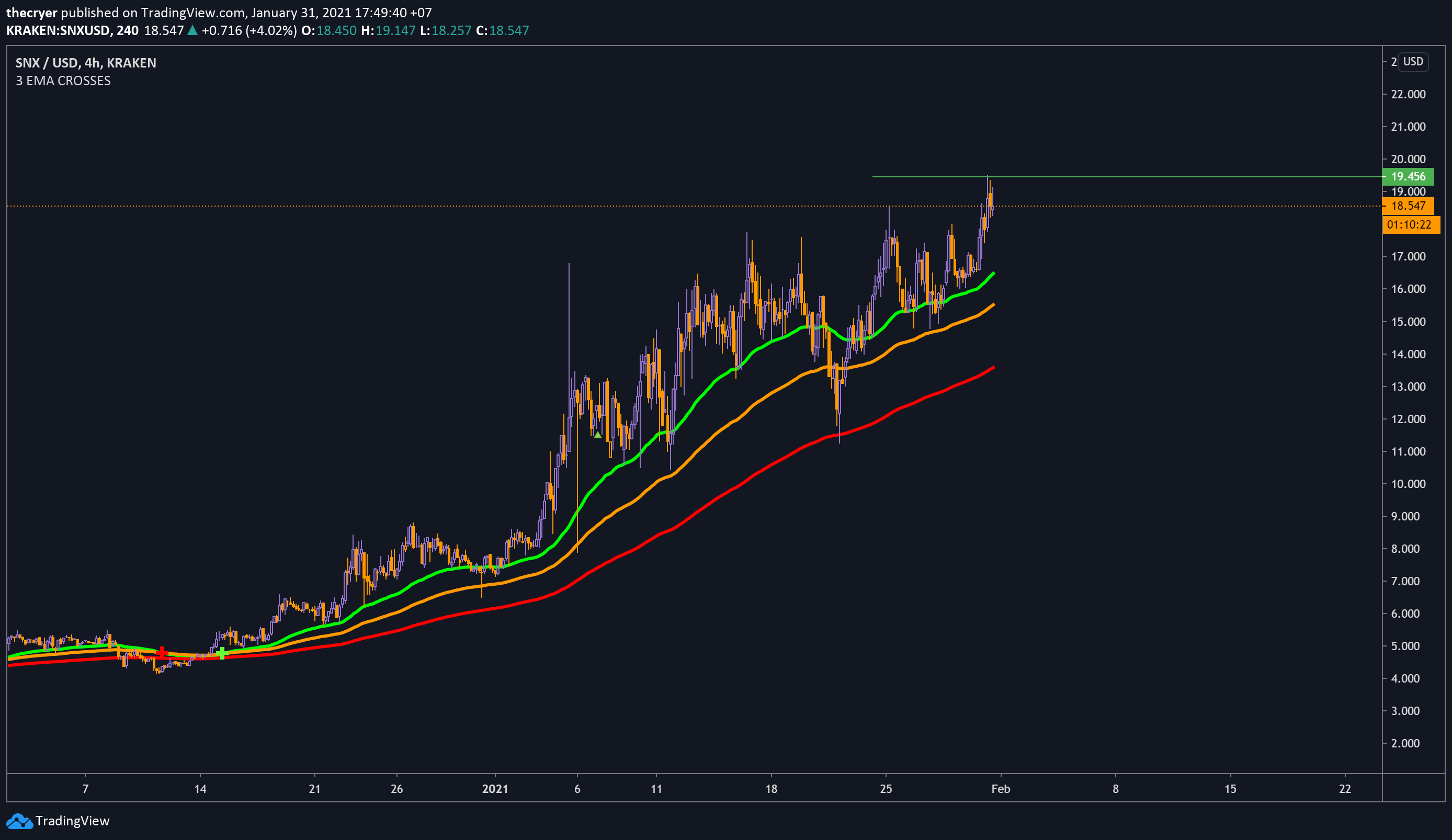
Task: Click the TradingView logo icon
Action: point(19,821)
